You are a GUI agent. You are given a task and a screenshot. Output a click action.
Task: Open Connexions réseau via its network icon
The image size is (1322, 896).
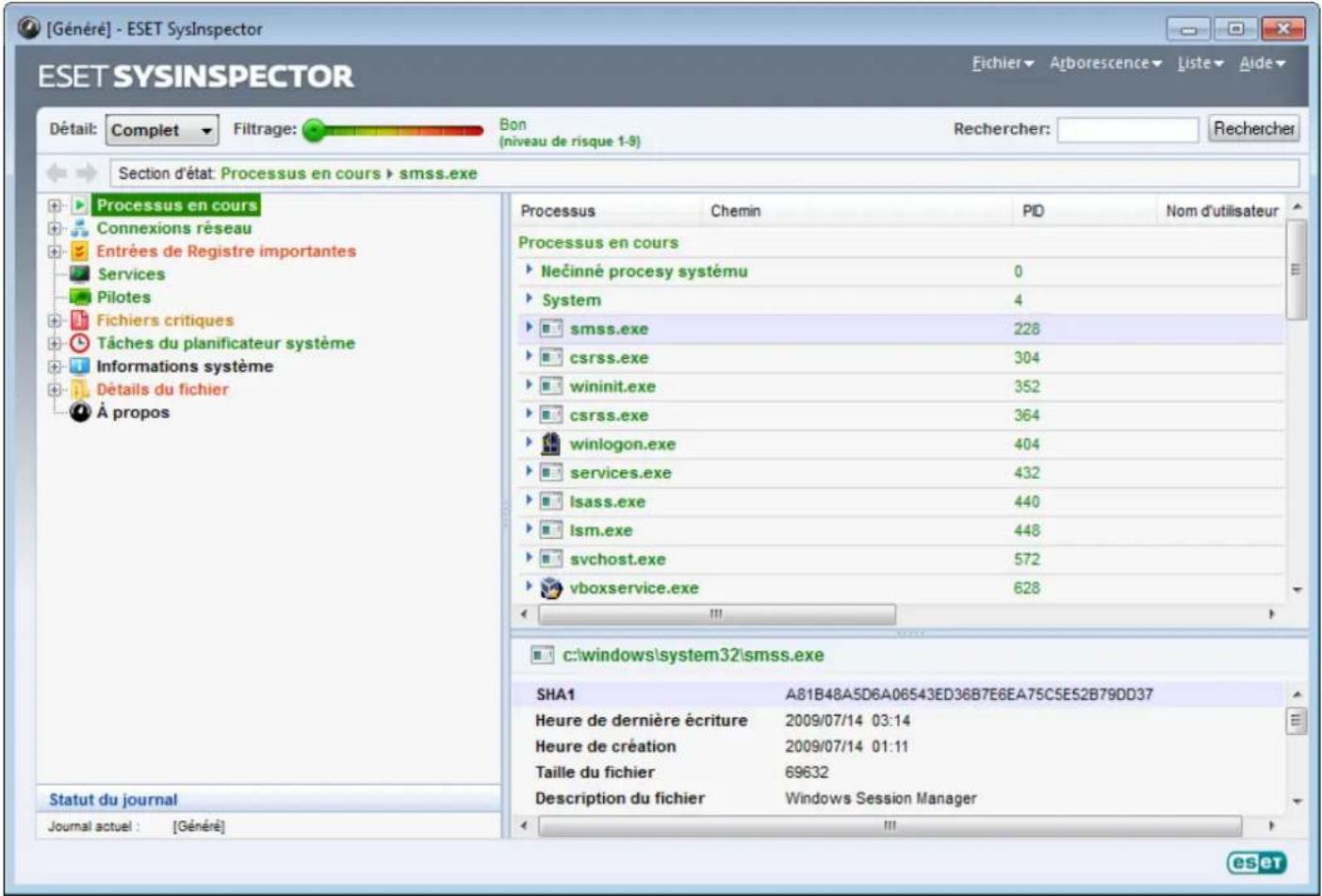(x=79, y=228)
